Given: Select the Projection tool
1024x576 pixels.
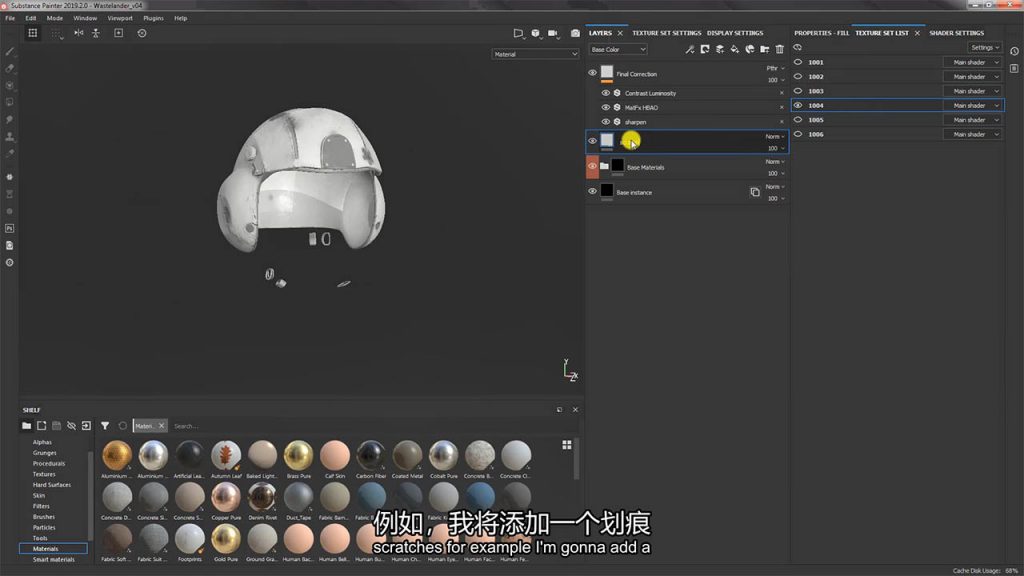Looking at the screenshot, I should point(10,86).
